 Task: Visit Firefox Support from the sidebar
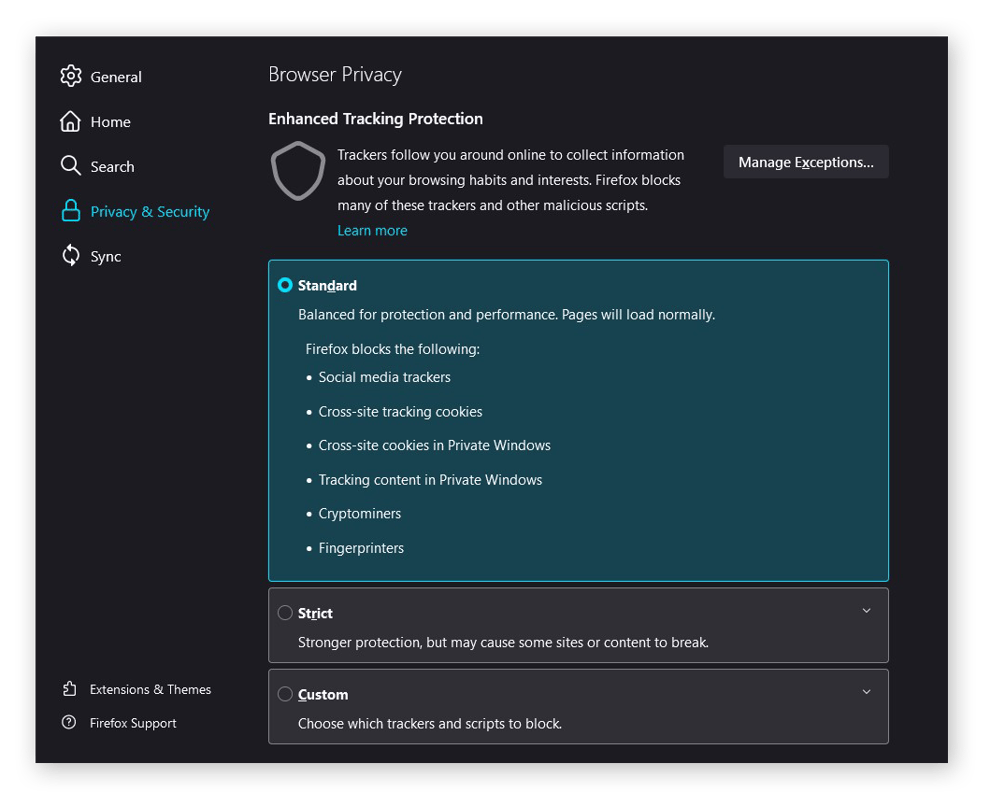pos(133,723)
